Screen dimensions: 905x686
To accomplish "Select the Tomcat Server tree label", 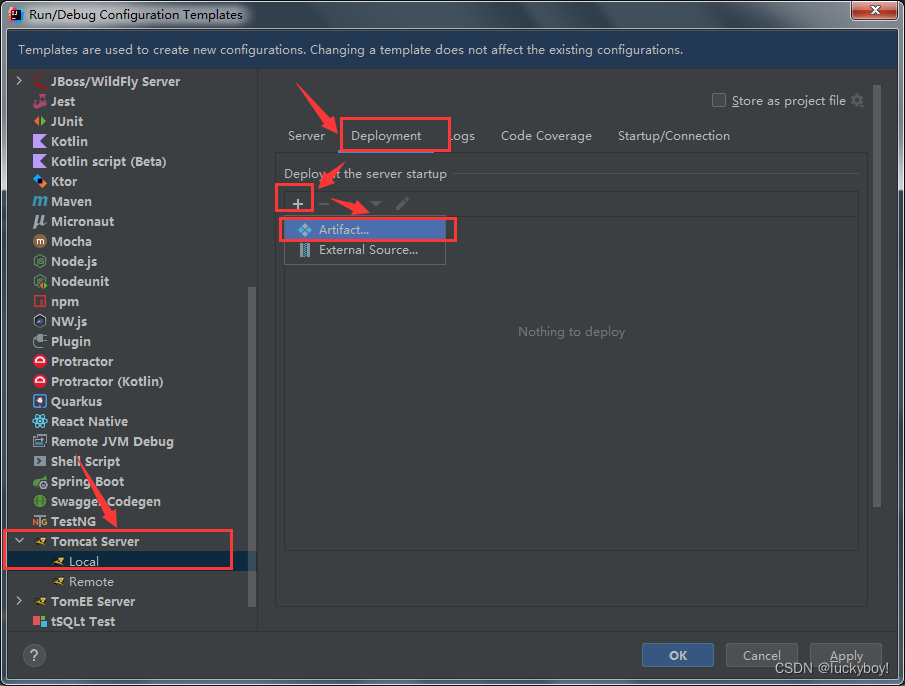I will point(95,542).
